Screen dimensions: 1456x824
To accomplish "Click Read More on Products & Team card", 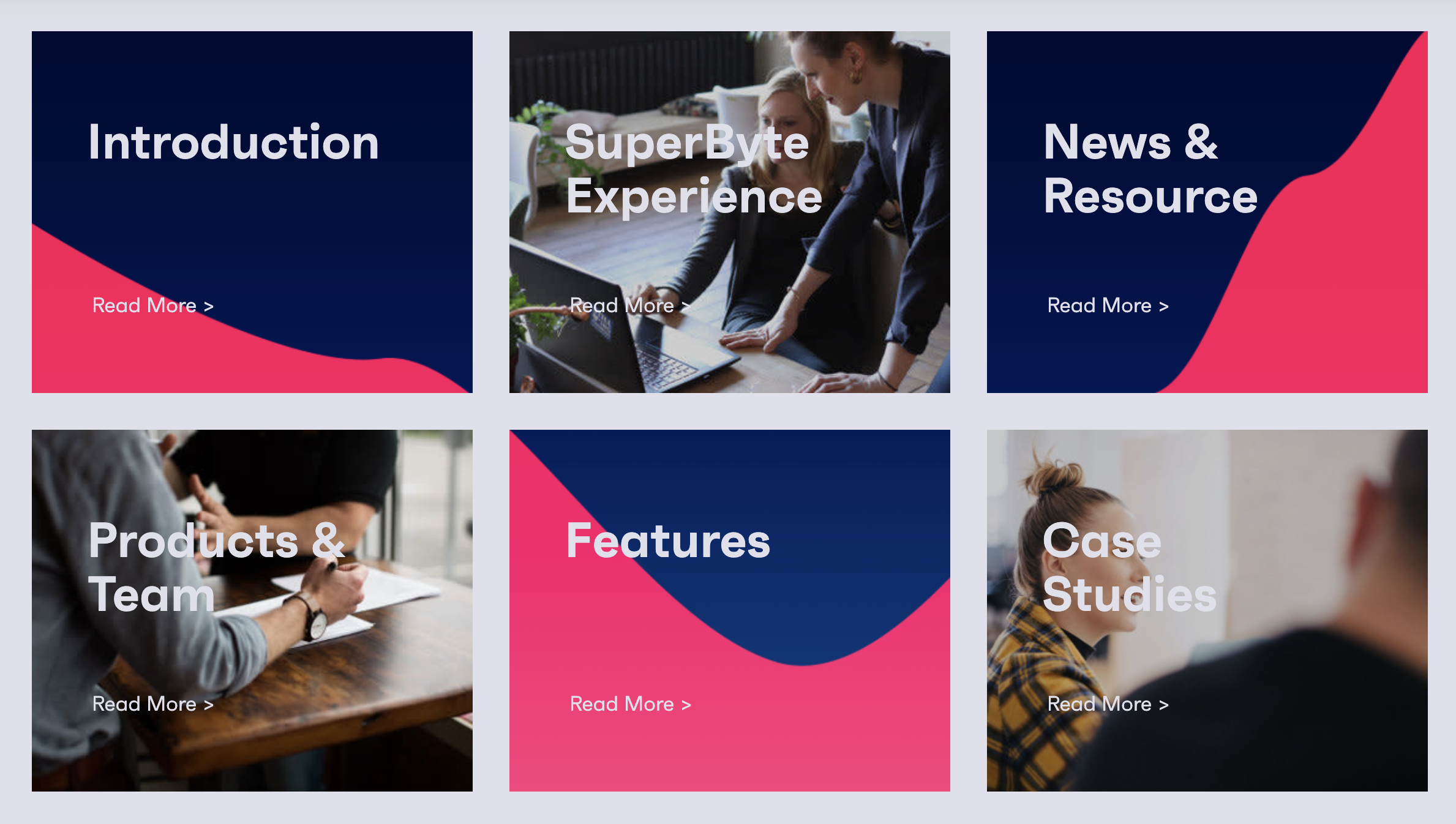I will click(x=152, y=704).
